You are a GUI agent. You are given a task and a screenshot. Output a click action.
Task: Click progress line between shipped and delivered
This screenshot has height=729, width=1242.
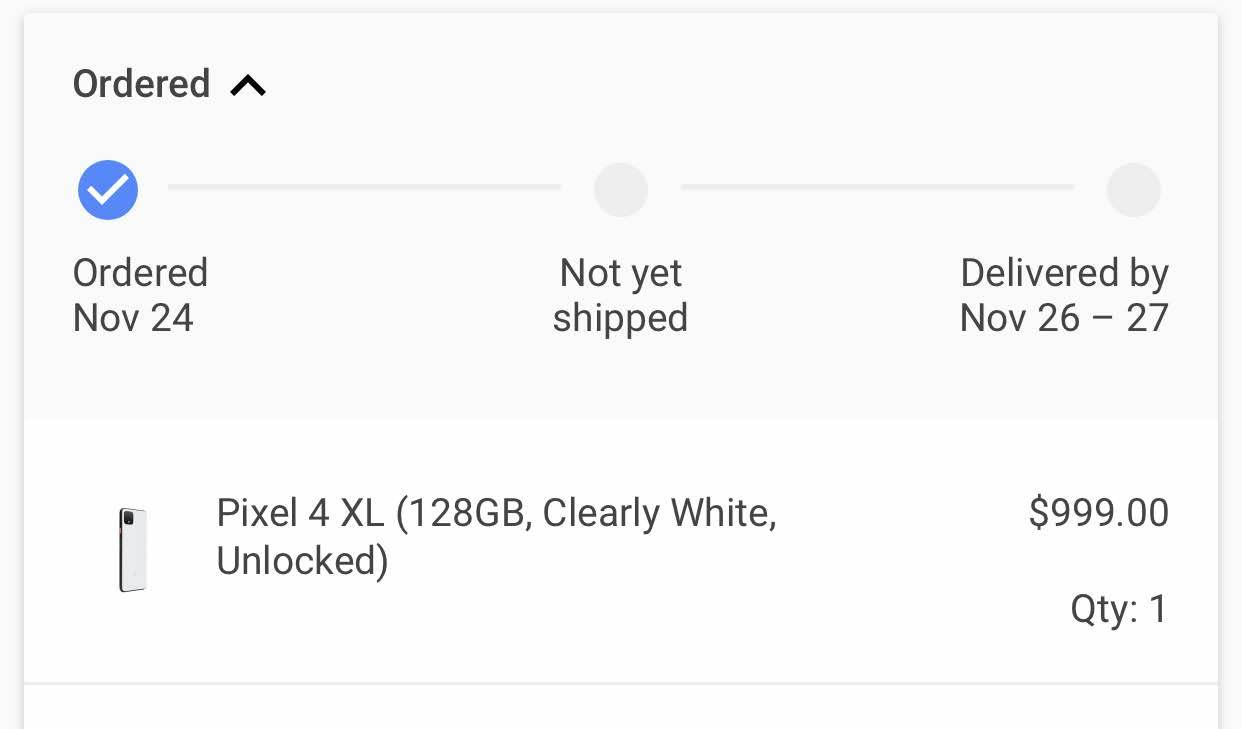tap(877, 187)
